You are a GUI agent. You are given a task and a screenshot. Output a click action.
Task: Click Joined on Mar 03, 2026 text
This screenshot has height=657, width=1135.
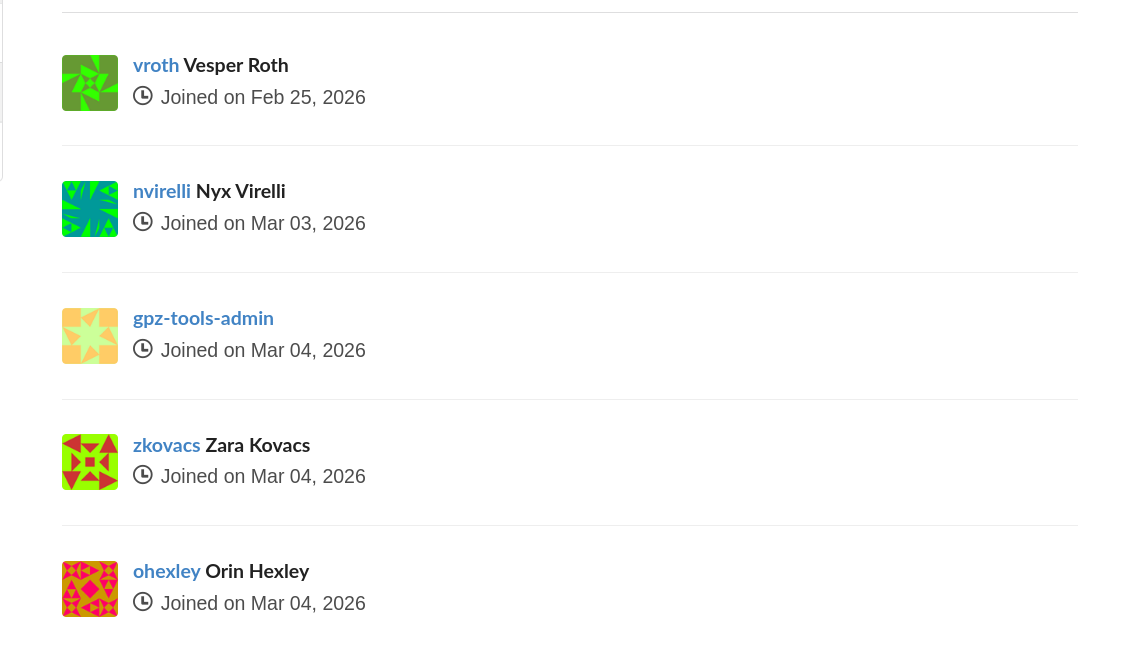click(x=263, y=223)
